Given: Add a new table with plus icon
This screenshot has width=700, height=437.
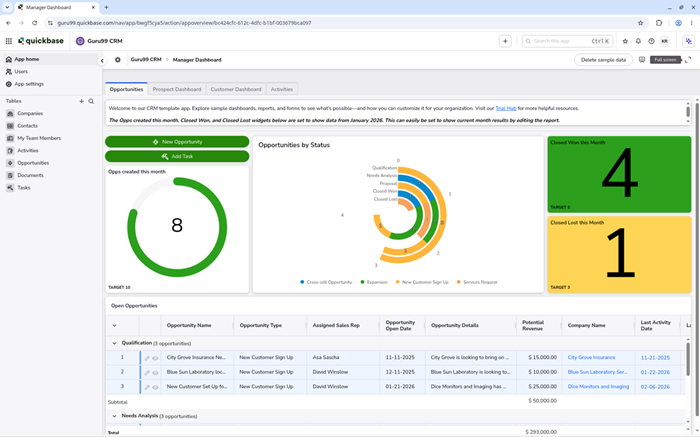Looking at the screenshot, I should pos(81,101).
